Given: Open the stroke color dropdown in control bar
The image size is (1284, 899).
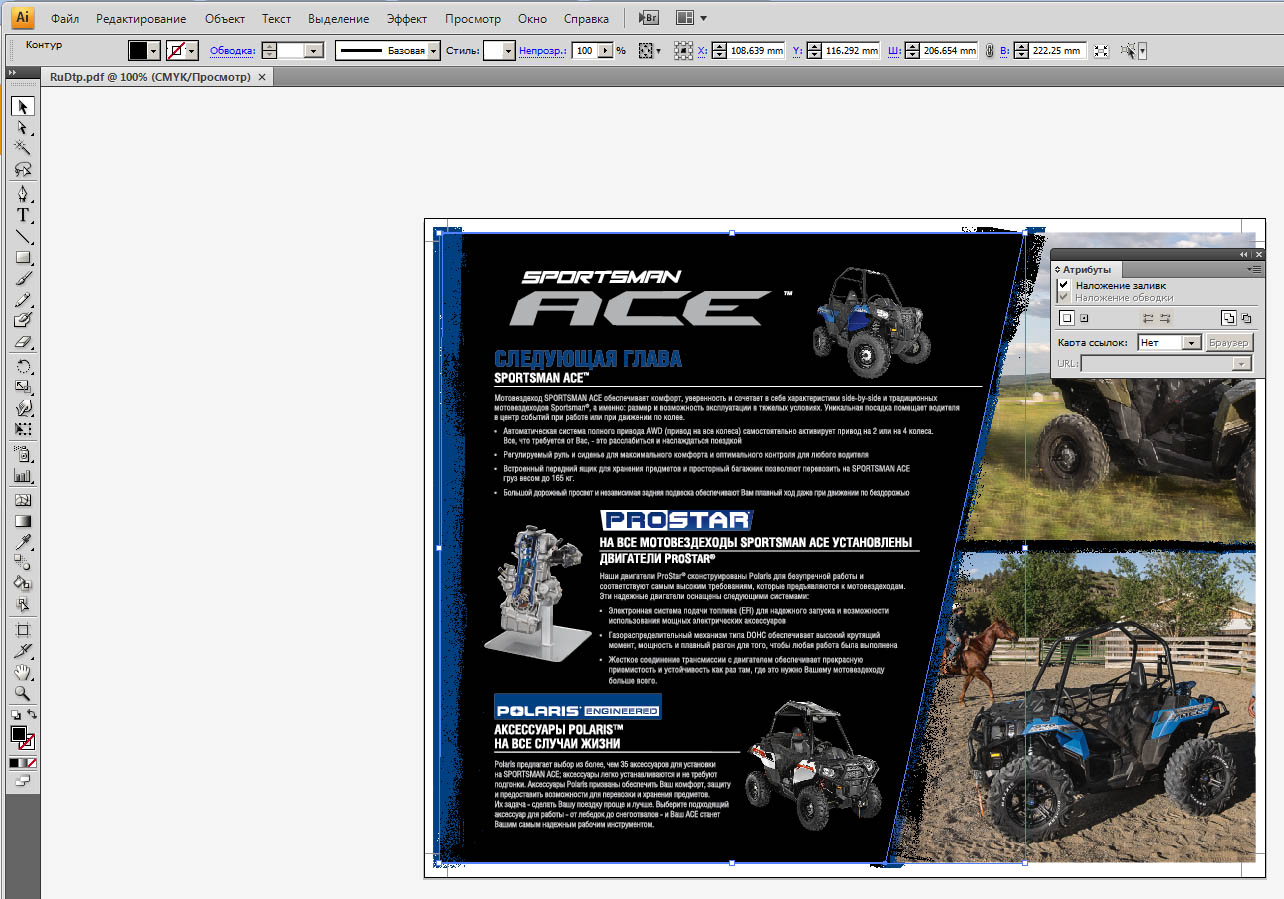Looking at the screenshot, I should 192,51.
